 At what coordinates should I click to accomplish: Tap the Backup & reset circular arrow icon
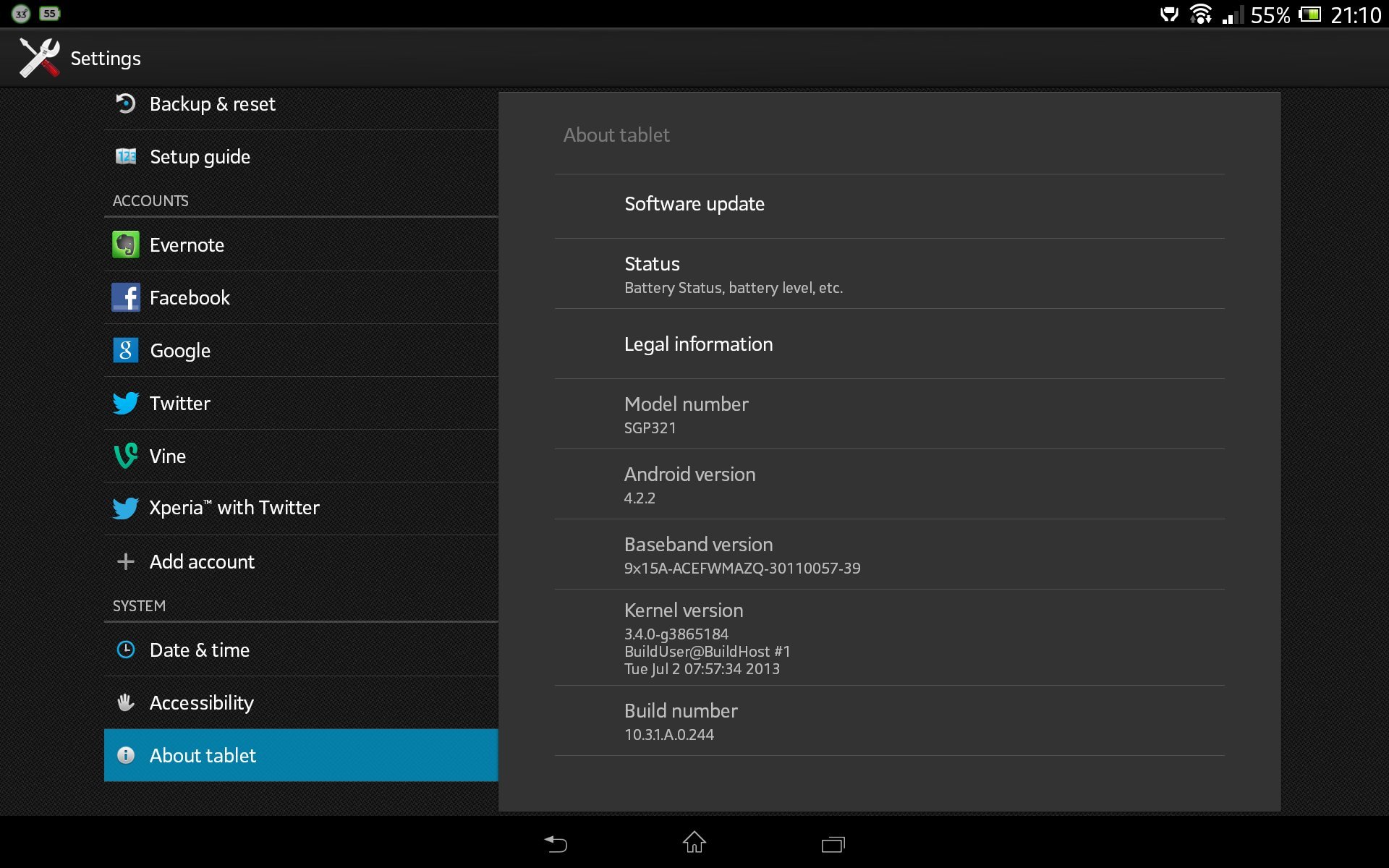(126, 103)
